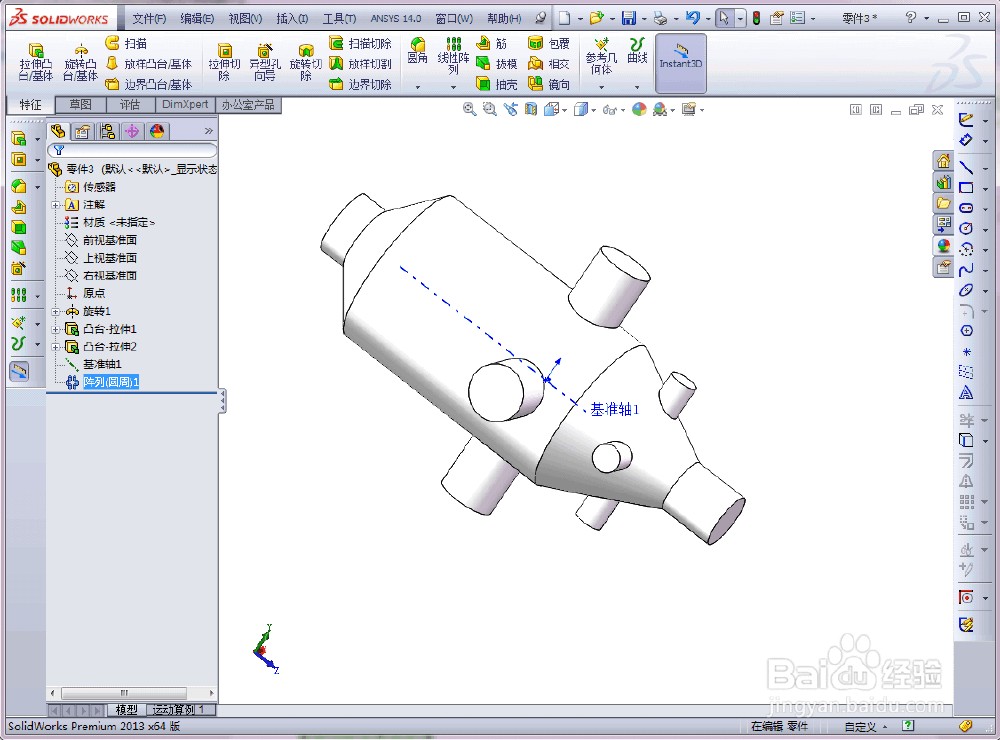Open the 异型孔向导 hole wizard

click(265, 62)
